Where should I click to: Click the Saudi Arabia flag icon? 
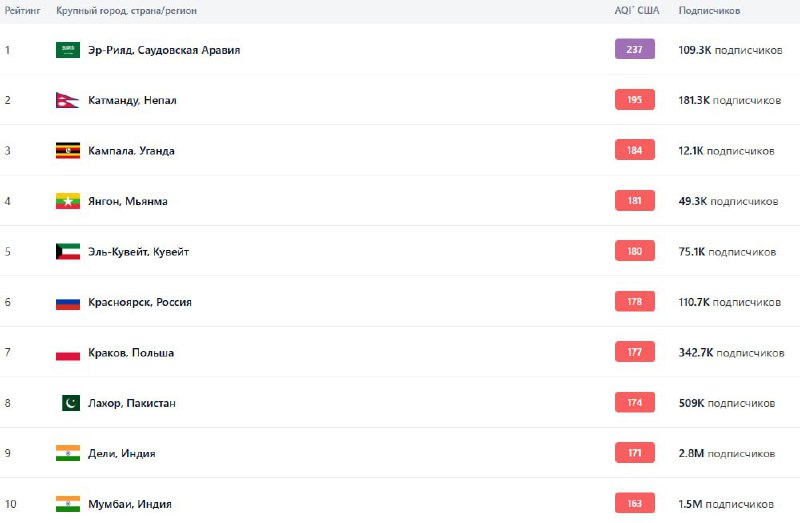[x=68, y=50]
